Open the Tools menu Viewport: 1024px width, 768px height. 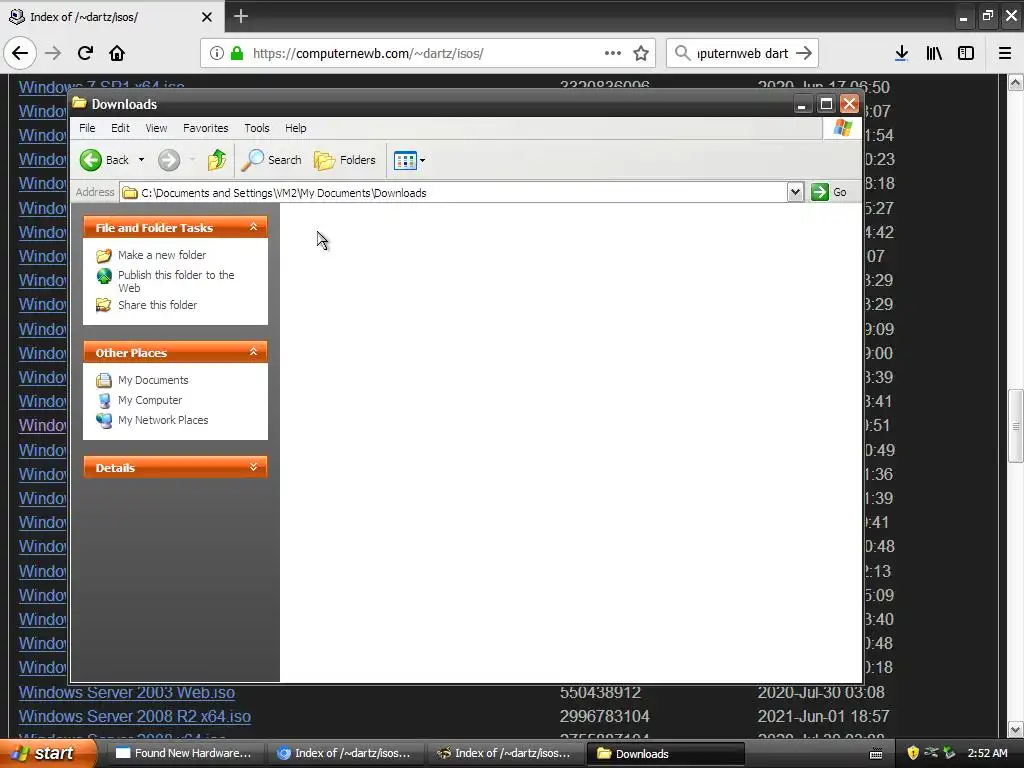[257, 128]
